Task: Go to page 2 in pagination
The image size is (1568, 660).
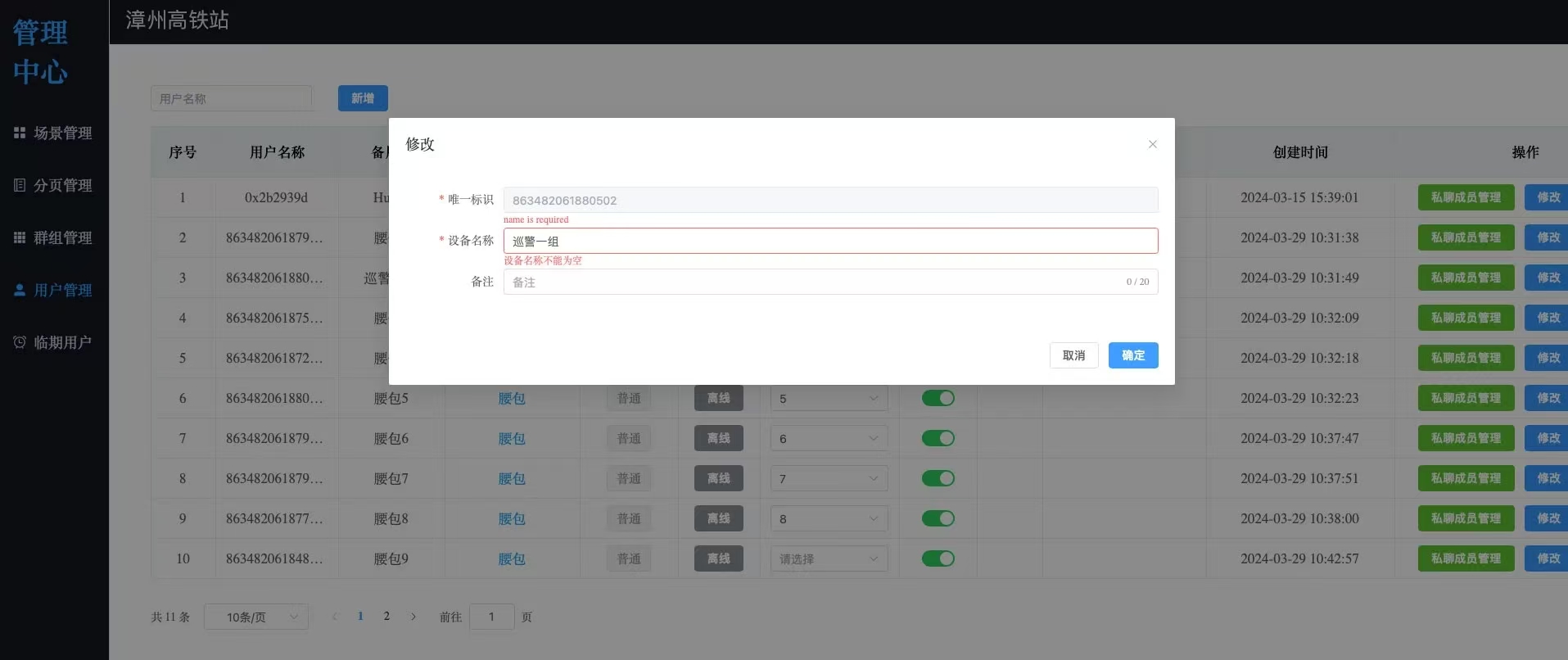Action: (x=386, y=616)
